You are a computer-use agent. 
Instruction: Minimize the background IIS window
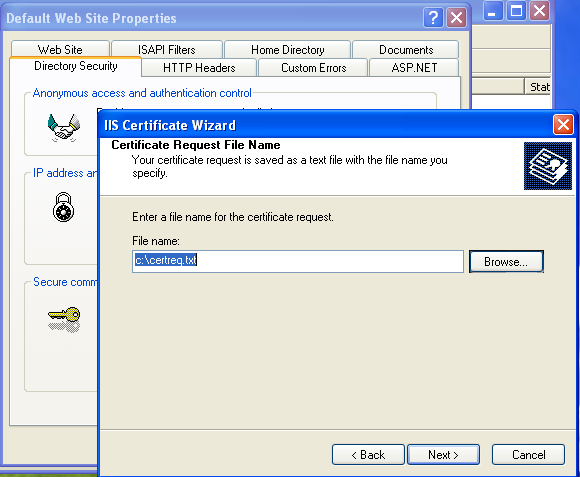coord(493,11)
